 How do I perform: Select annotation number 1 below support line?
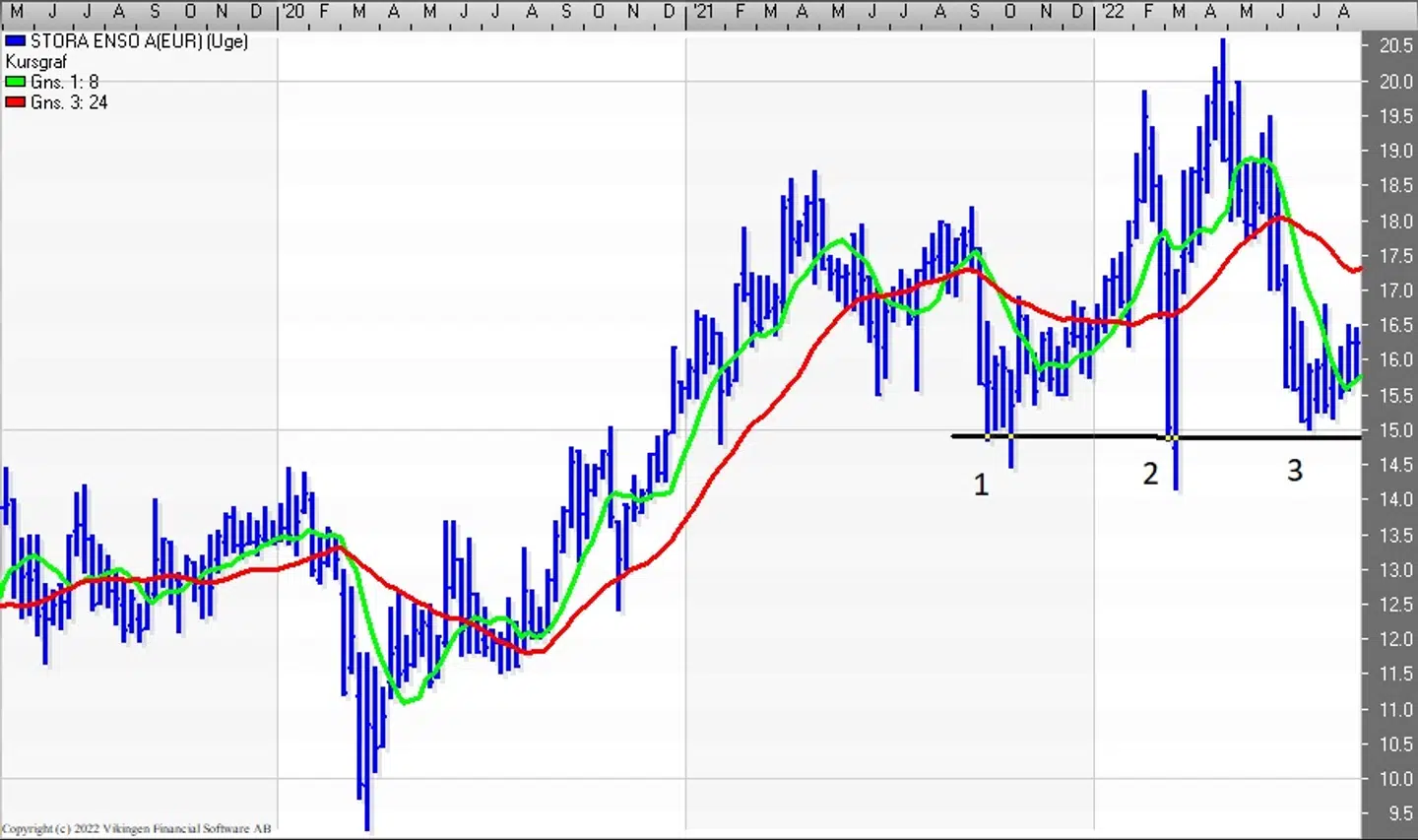click(981, 485)
